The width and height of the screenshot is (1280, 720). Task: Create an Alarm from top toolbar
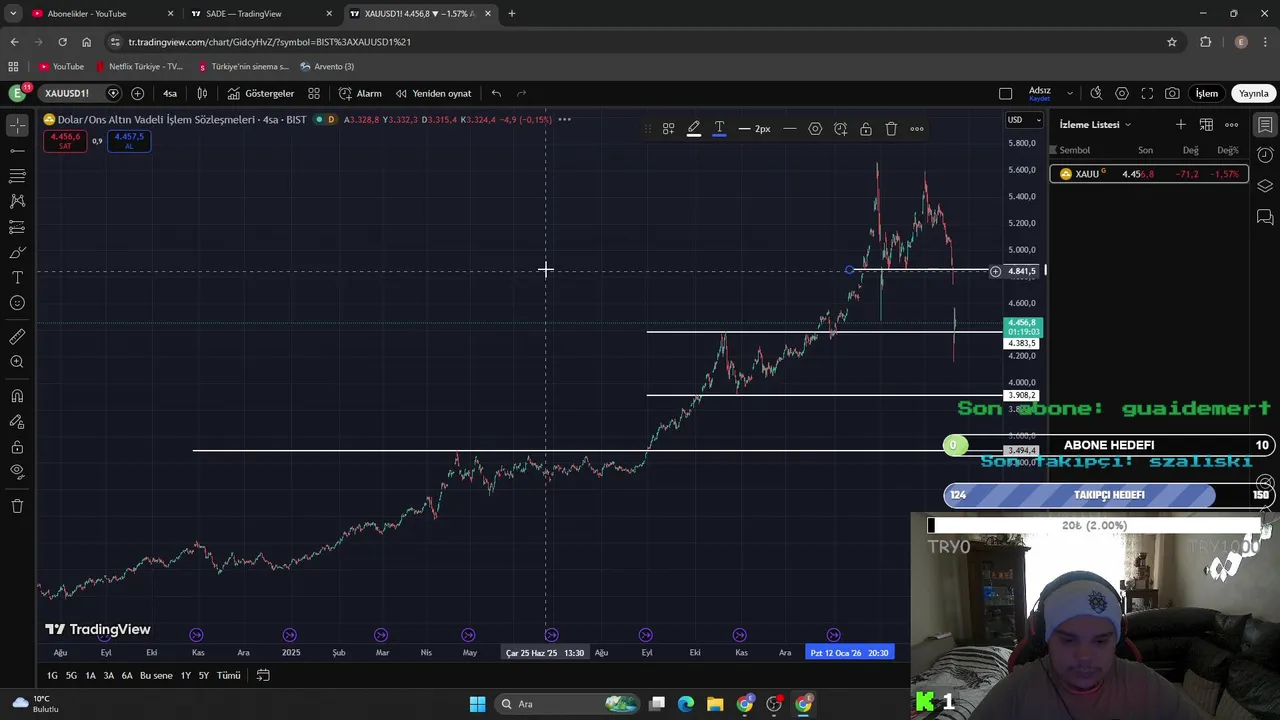pyautogui.click(x=360, y=93)
